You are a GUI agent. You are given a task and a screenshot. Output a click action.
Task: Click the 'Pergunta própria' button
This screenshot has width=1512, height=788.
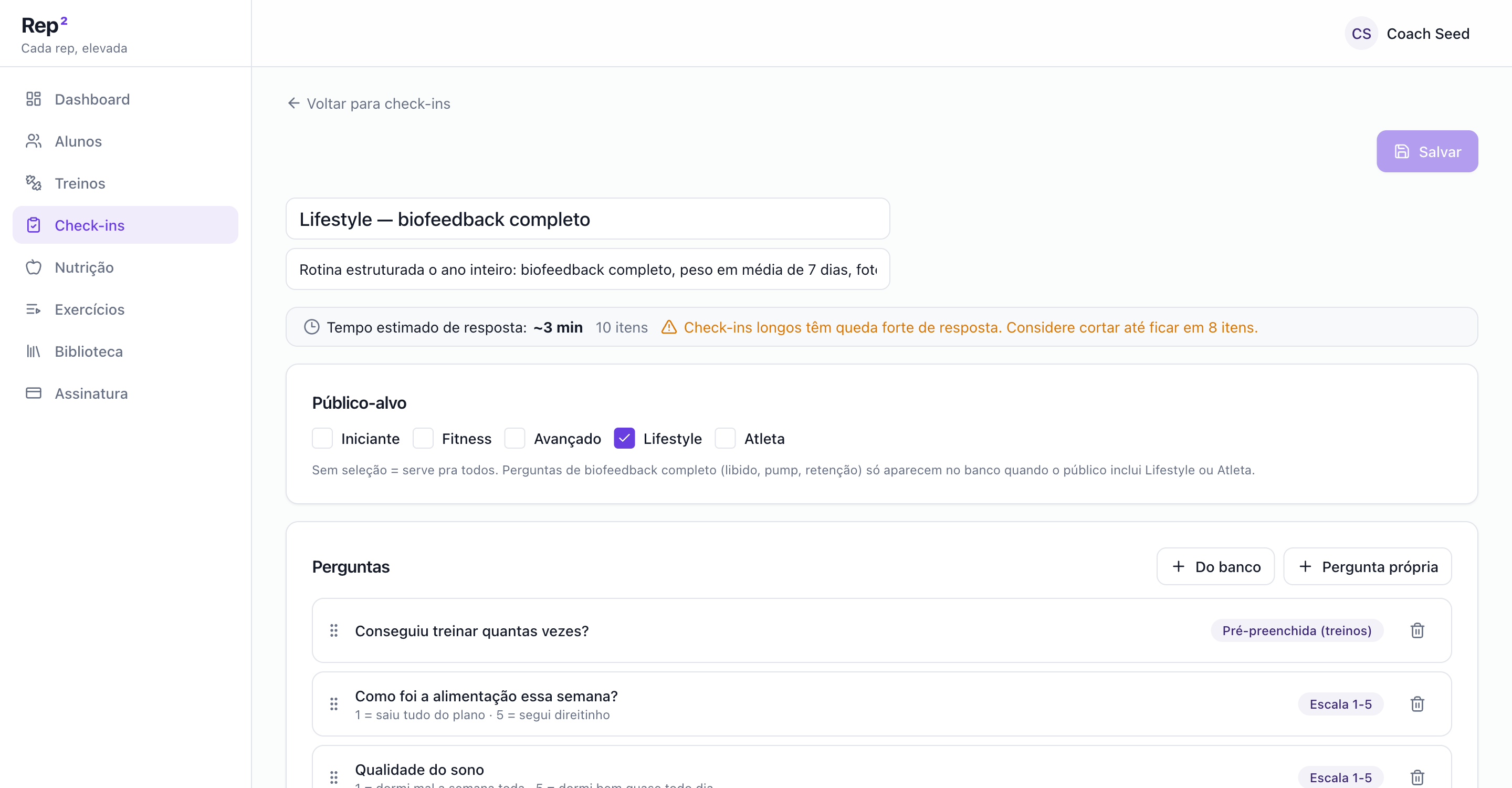pyautogui.click(x=1367, y=567)
